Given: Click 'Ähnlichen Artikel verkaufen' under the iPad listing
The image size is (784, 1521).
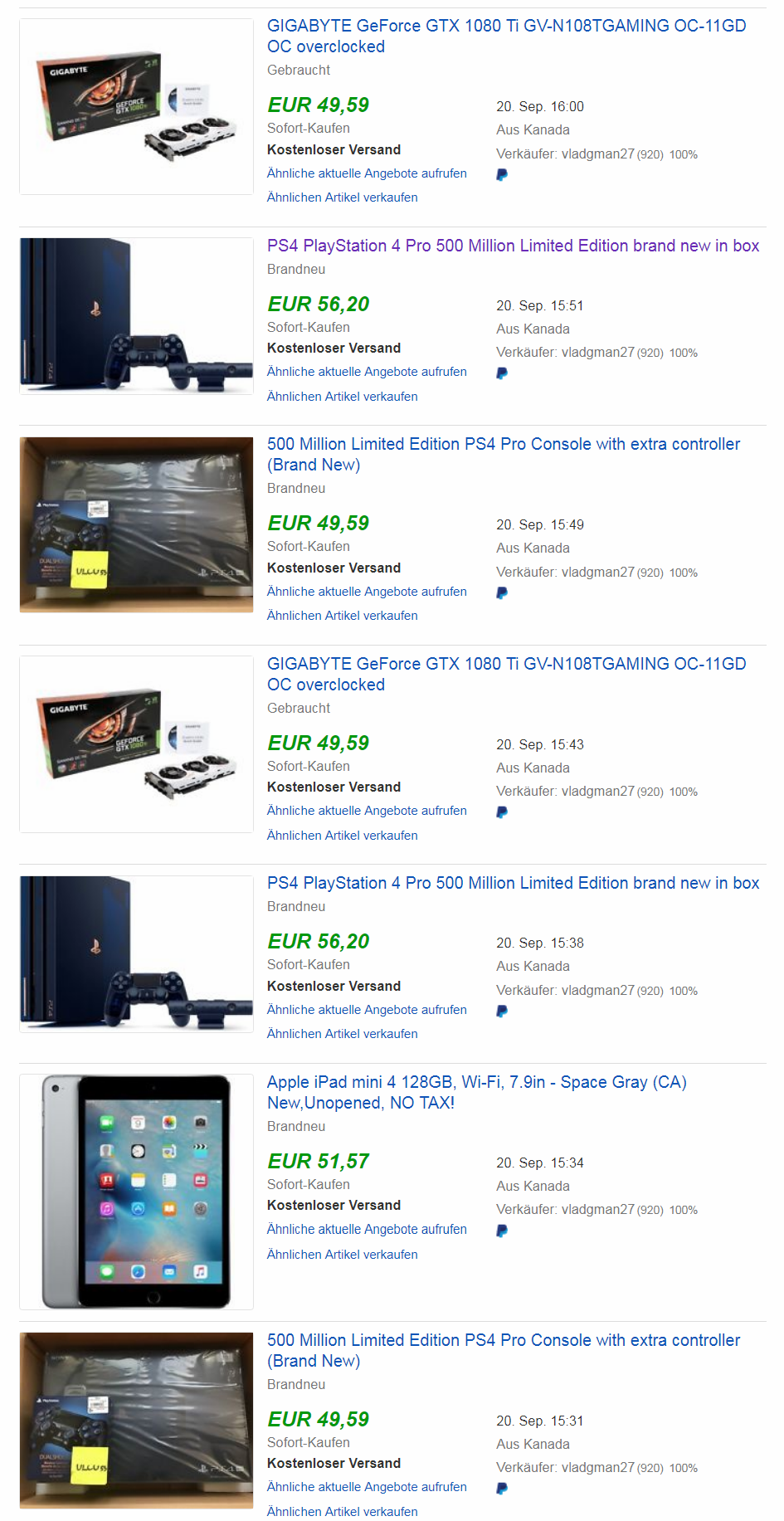Looking at the screenshot, I should tap(343, 1255).
